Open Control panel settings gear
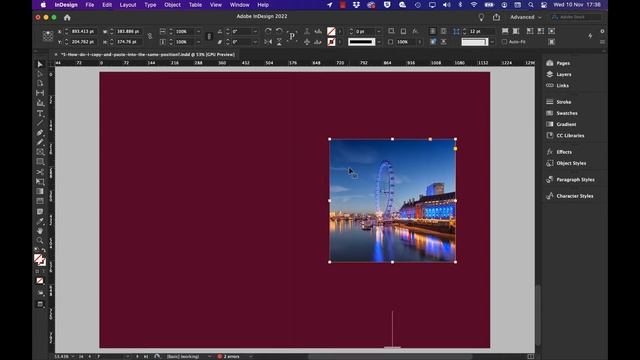Screen dimensions: 640x360 pos(602,31)
